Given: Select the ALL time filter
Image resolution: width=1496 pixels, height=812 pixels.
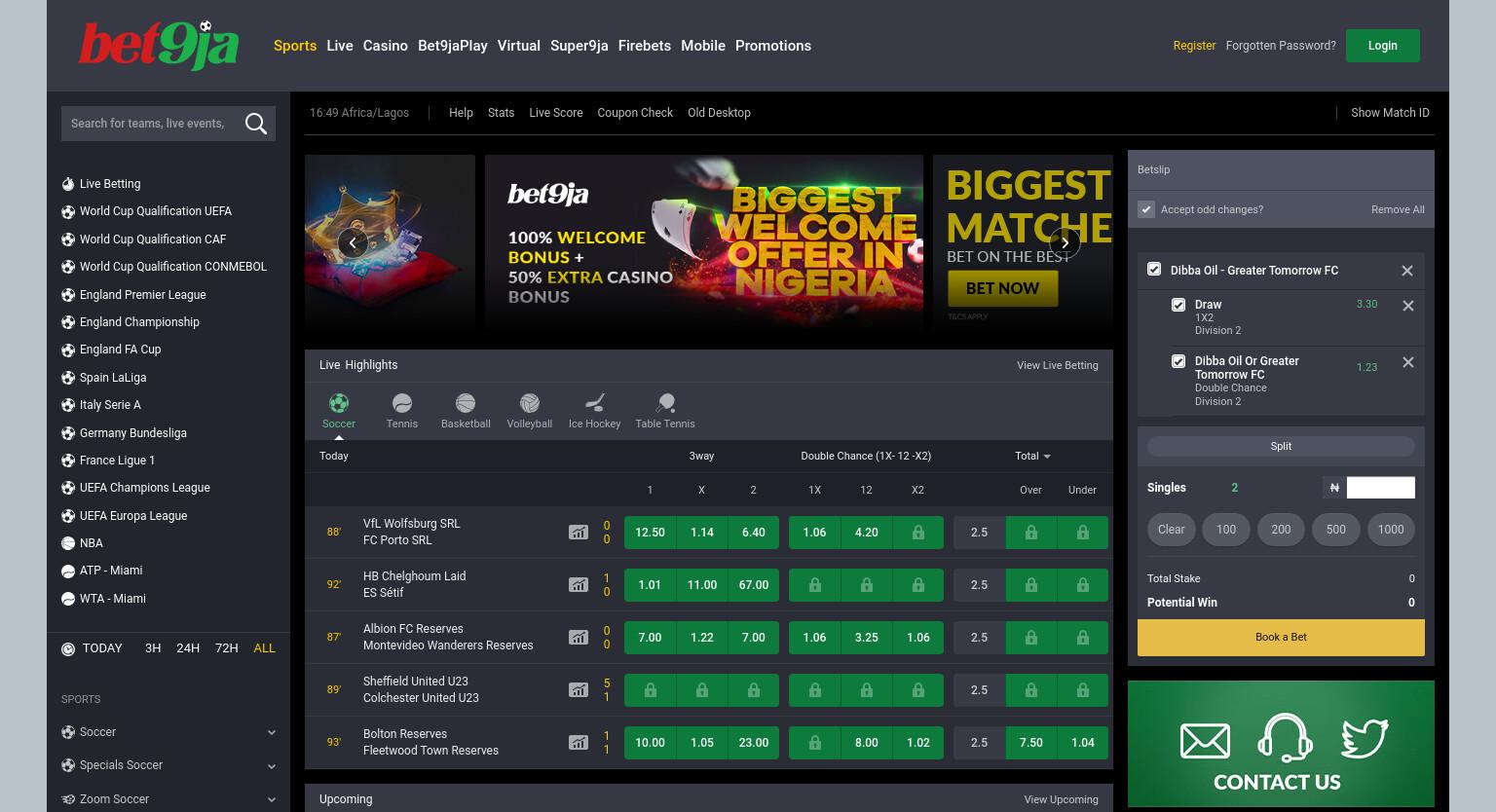Looking at the screenshot, I should coord(264,648).
